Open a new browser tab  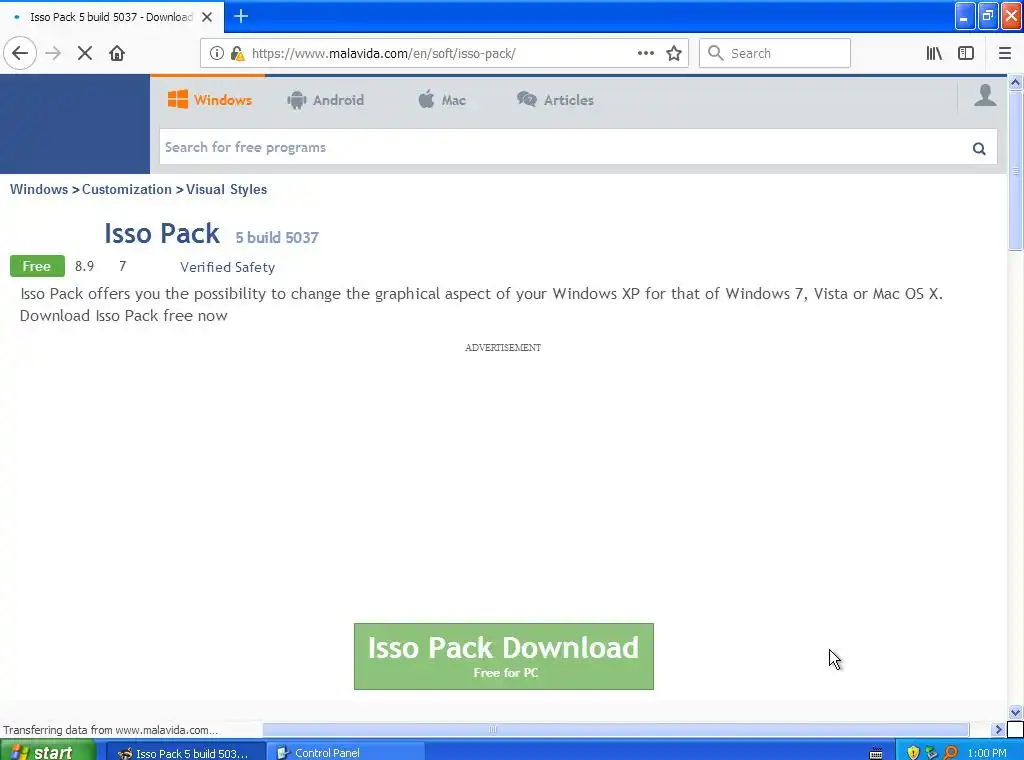(241, 16)
